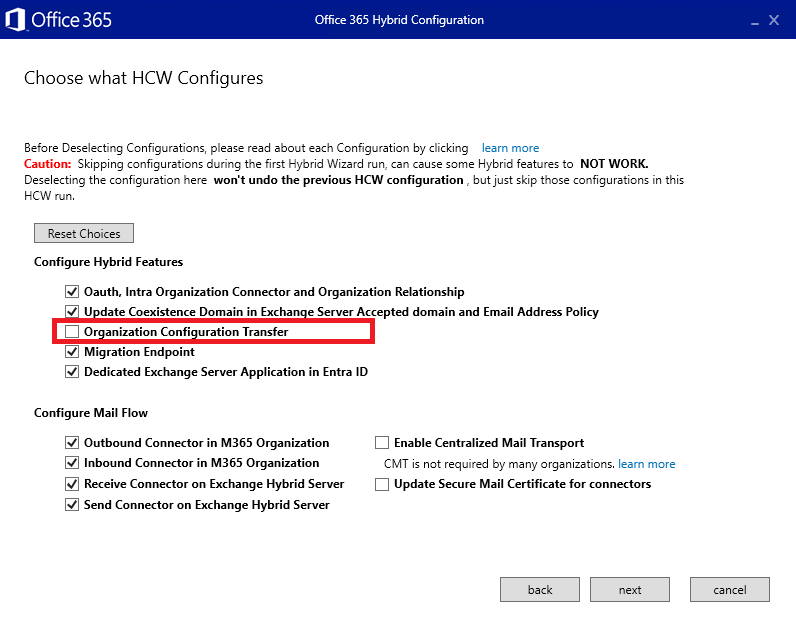Click the Configure Hybrid Features heading
This screenshot has width=796, height=627.
tap(108, 262)
